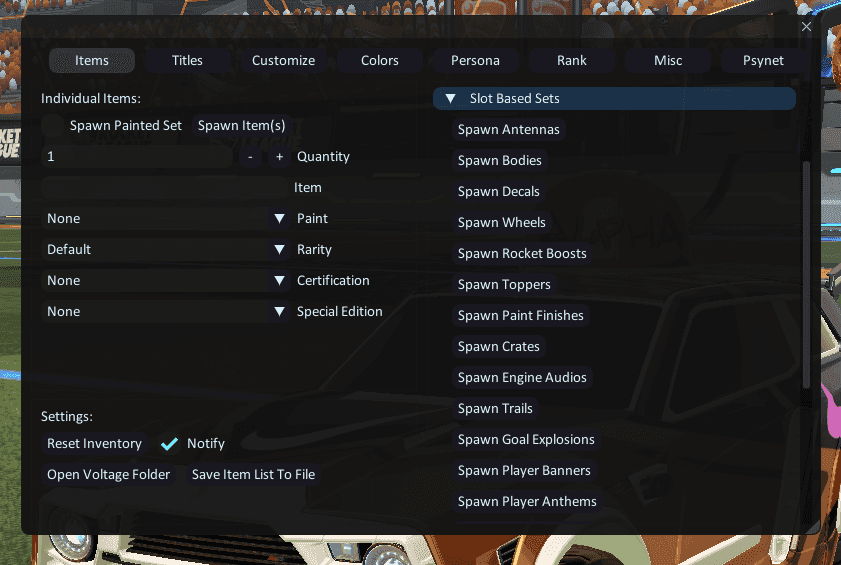Open the Paint dropdown arrow
Screen dimensions: 841x565
279,218
